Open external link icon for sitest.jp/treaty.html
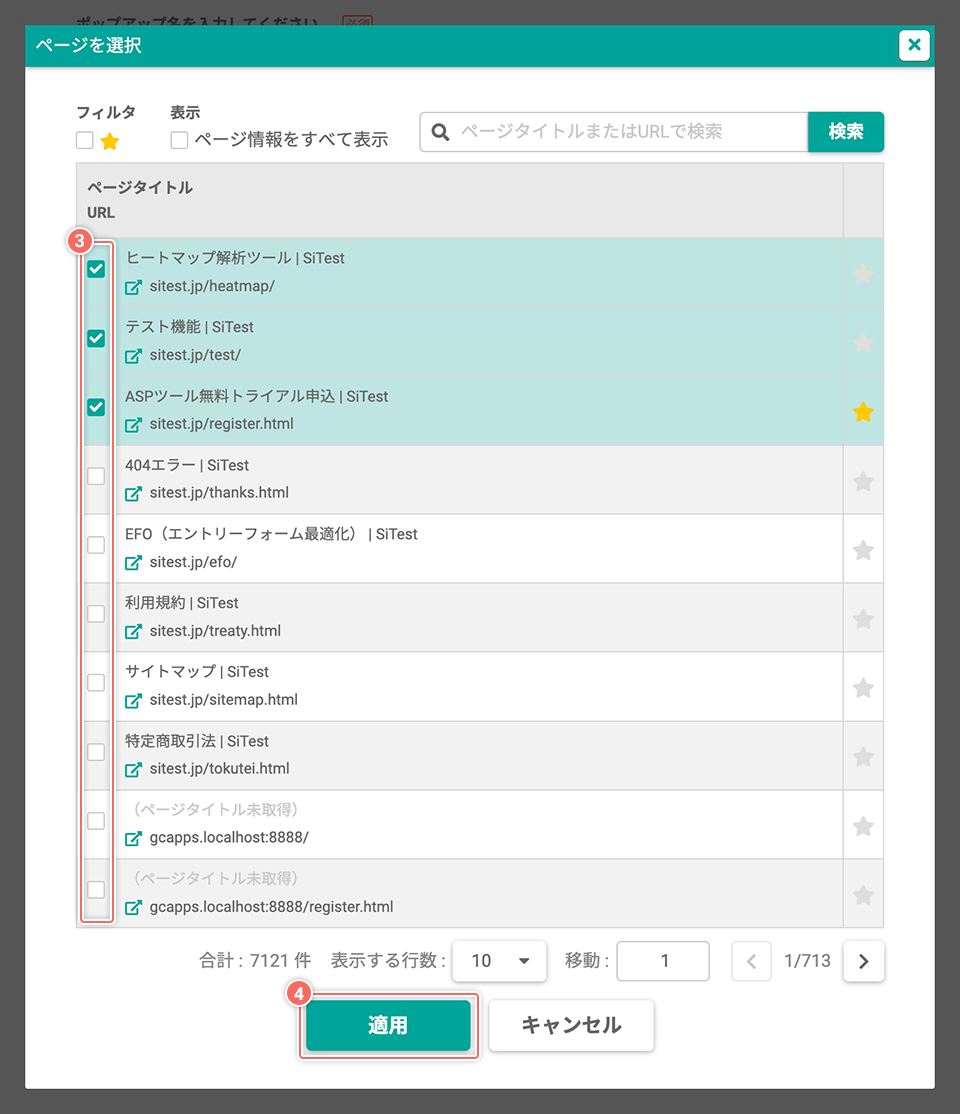The image size is (960, 1114). pyautogui.click(x=133, y=632)
